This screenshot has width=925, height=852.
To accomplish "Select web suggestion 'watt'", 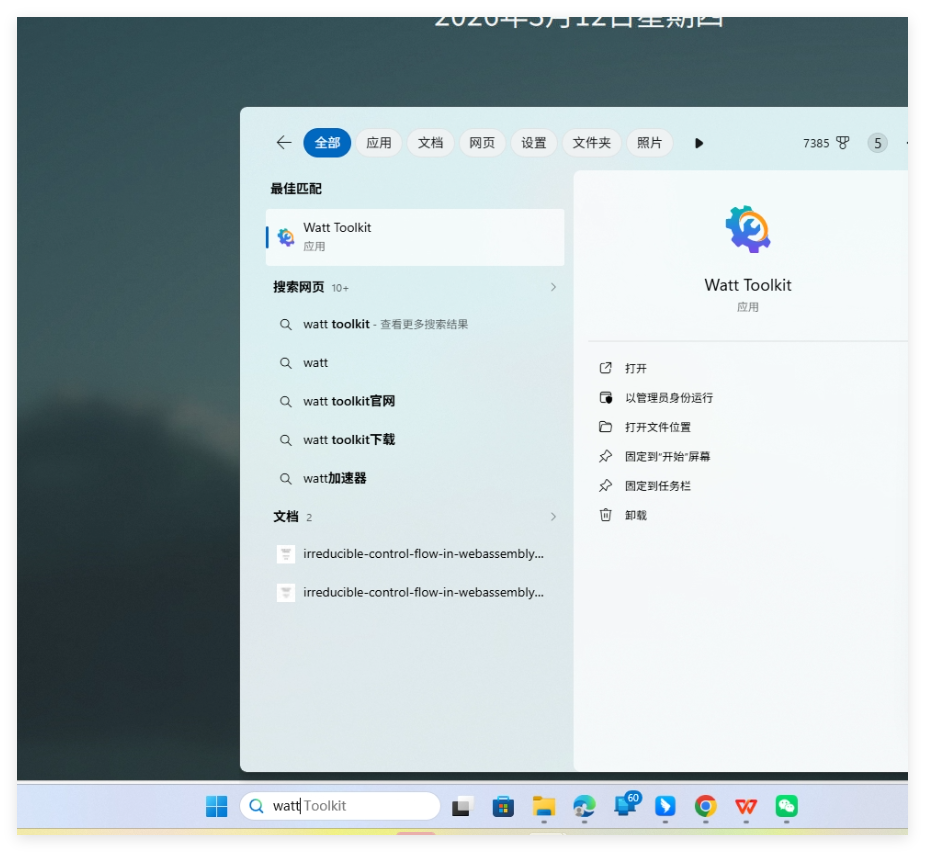I will point(415,363).
